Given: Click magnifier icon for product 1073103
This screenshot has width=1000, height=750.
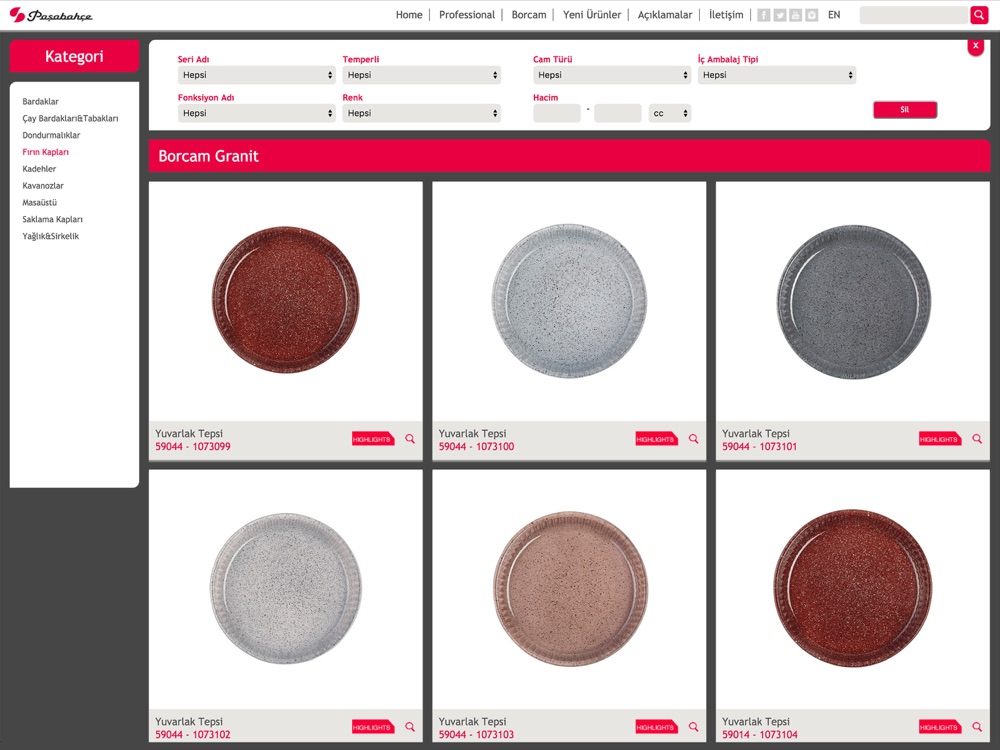Looking at the screenshot, I should click(x=693, y=727).
